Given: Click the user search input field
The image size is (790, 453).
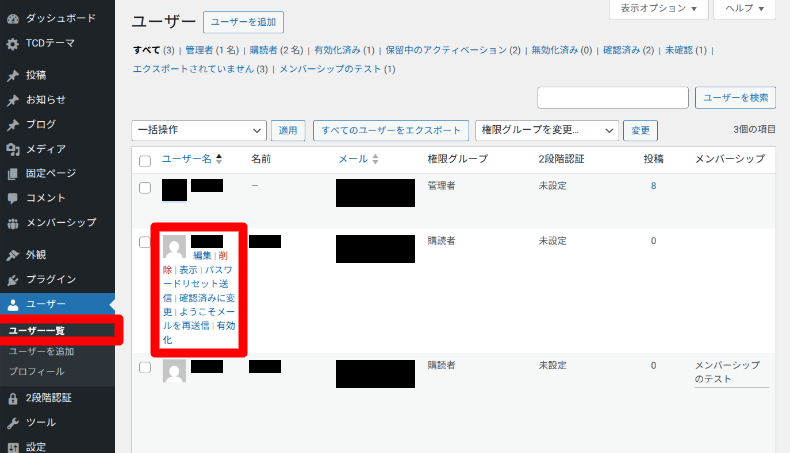Looking at the screenshot, I should [x=613, y=98].
